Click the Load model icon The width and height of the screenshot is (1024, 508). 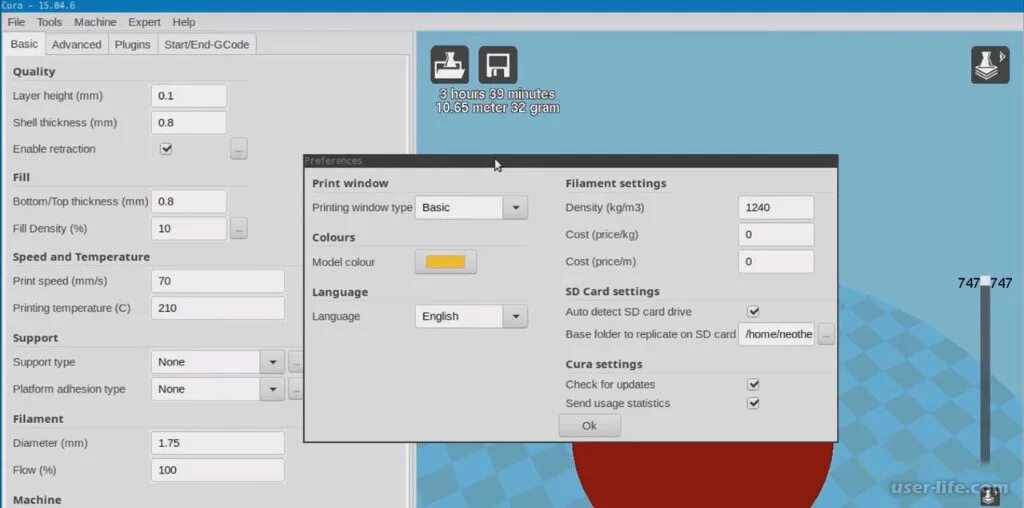tap(449, 64)
